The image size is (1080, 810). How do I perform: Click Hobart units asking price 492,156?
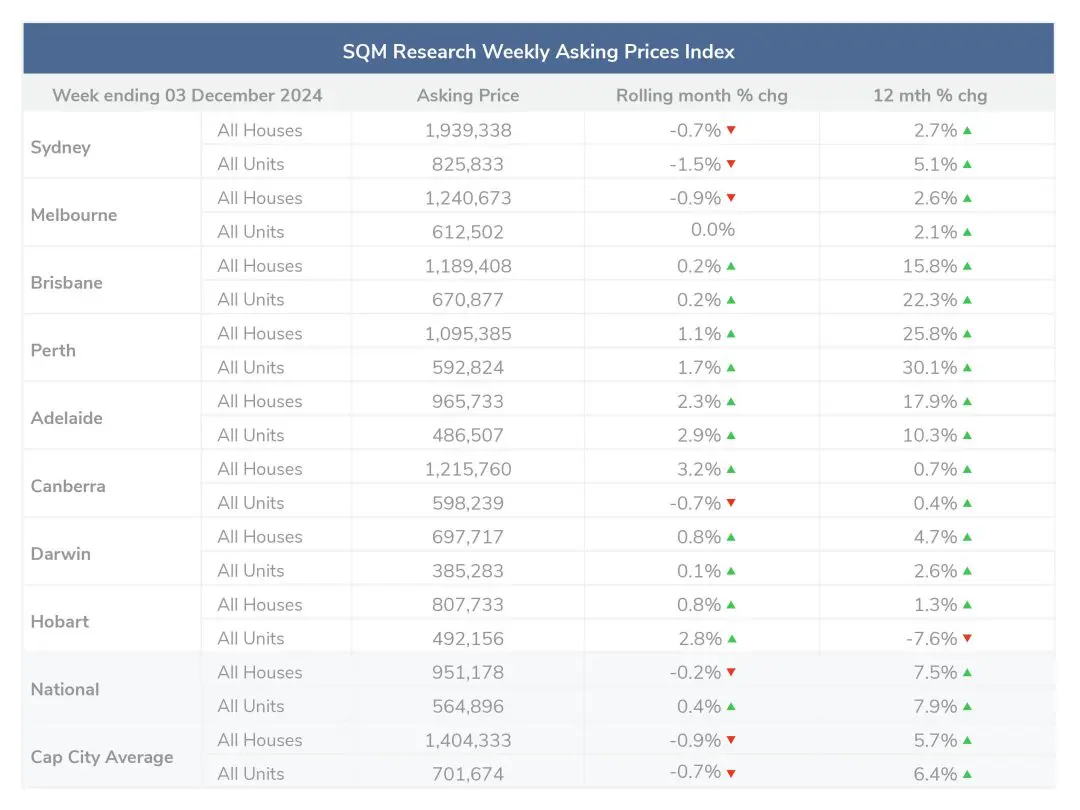pyautogui.click(x=468, y=638)
